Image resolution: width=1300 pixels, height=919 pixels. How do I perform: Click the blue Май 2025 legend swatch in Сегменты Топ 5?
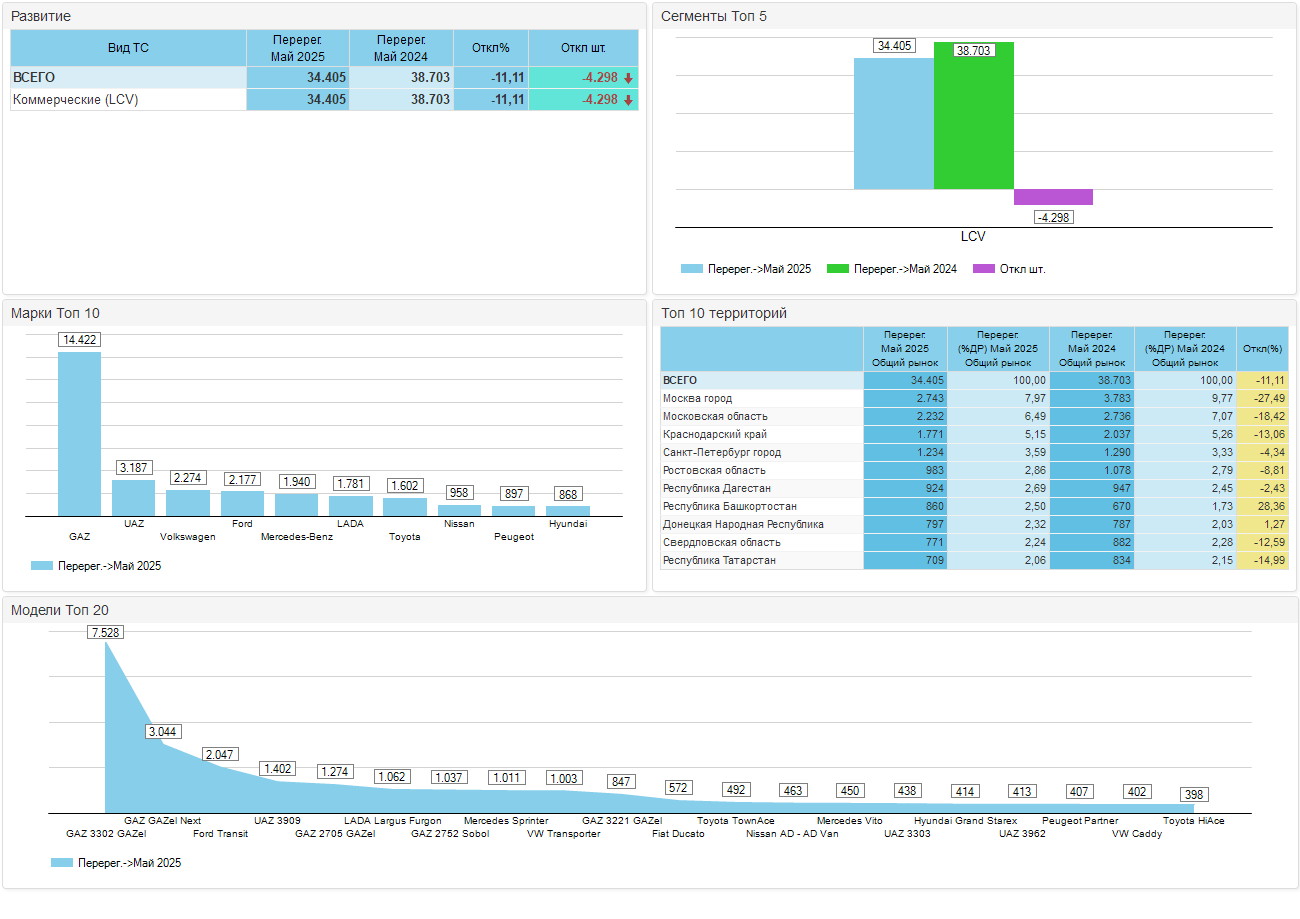pos(692,269)
